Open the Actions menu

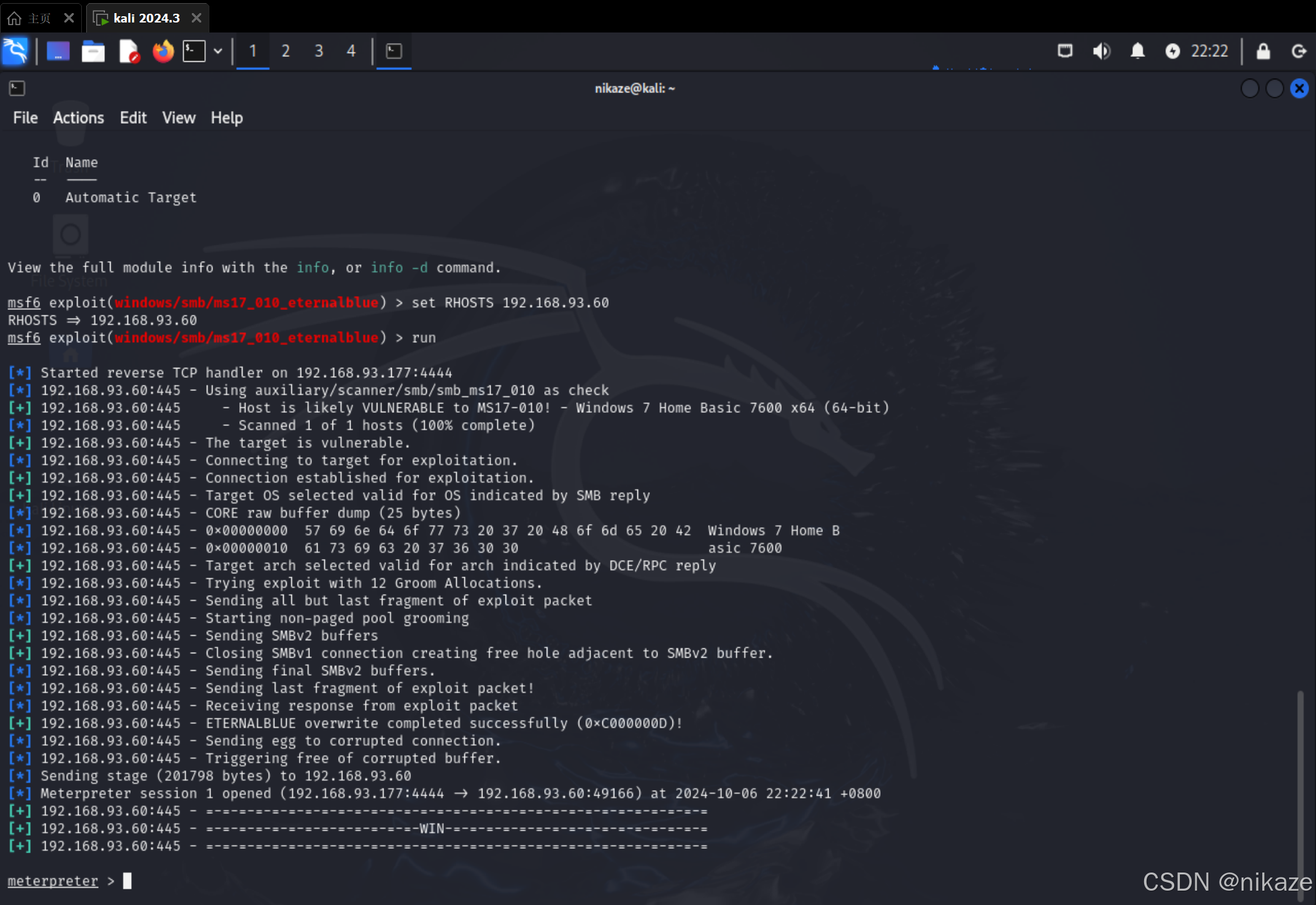tap(78, 118)
